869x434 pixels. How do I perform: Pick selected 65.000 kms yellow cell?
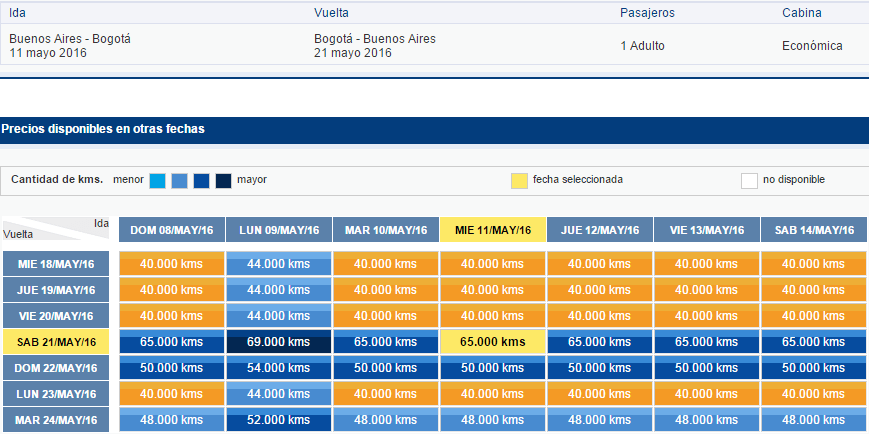point(493,342)
